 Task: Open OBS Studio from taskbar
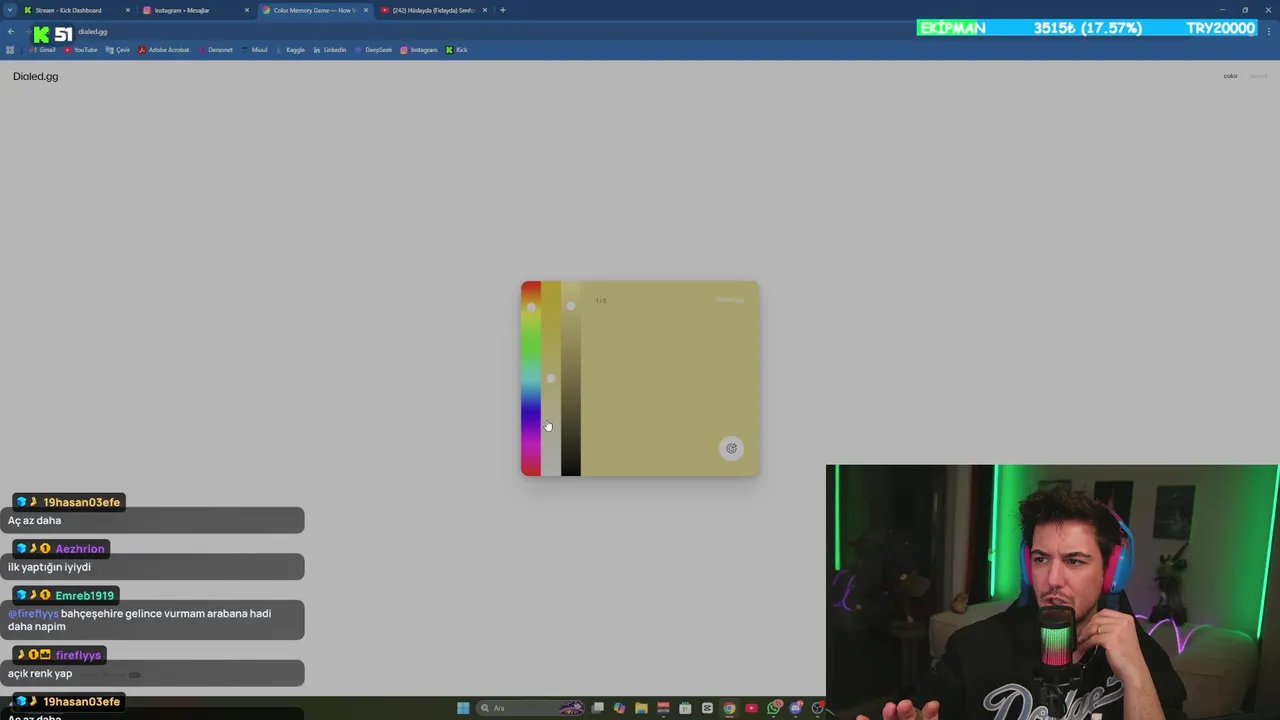click(x=817, y=708)
